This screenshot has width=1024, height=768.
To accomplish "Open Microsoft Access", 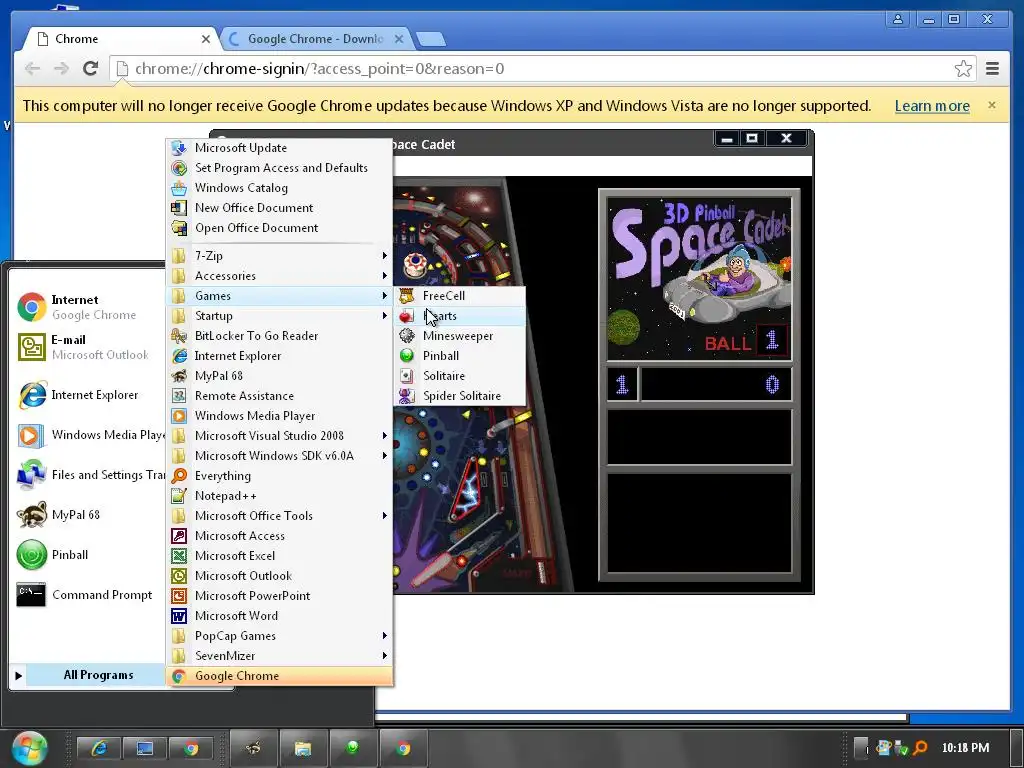I will 280,536.
